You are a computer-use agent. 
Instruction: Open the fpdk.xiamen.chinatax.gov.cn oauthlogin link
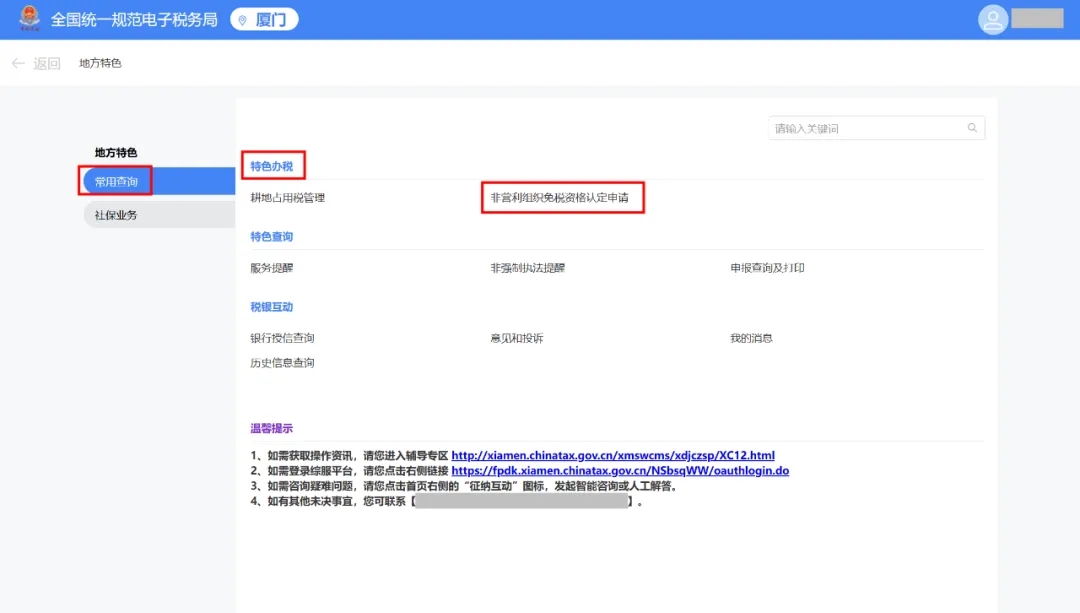pyautogui.click(x=620, y=470)
